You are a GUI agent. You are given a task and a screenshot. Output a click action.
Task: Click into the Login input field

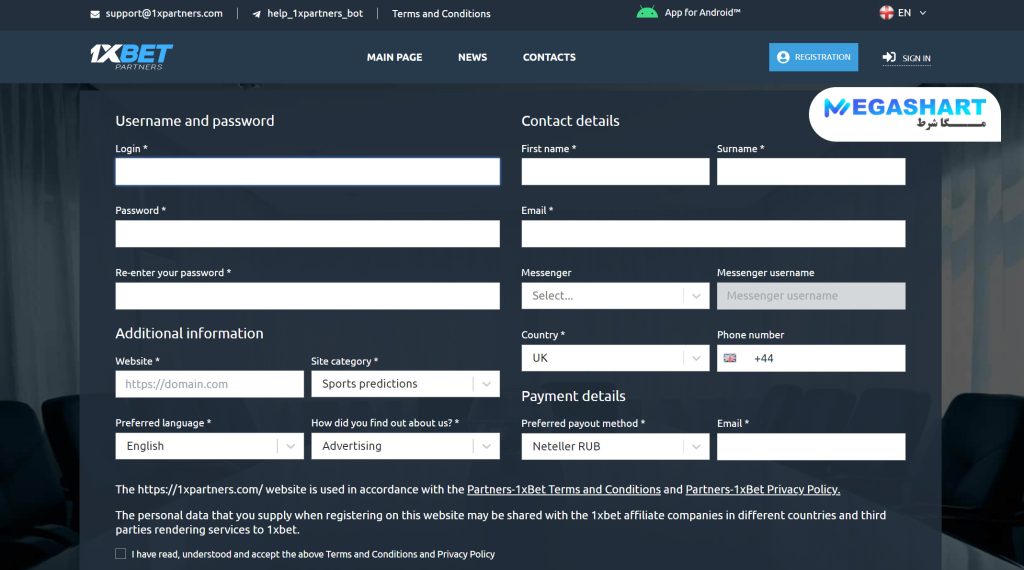tap(307, 172)
